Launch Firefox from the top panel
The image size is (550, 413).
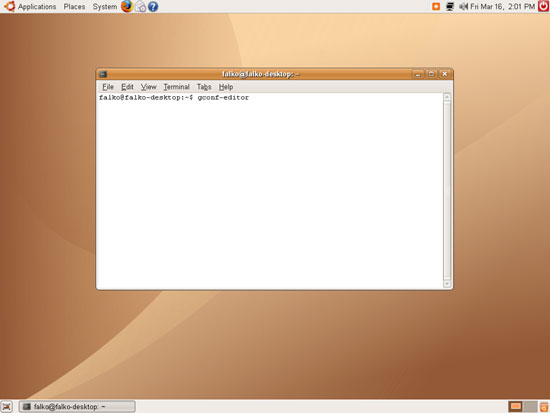click(127, 6)
